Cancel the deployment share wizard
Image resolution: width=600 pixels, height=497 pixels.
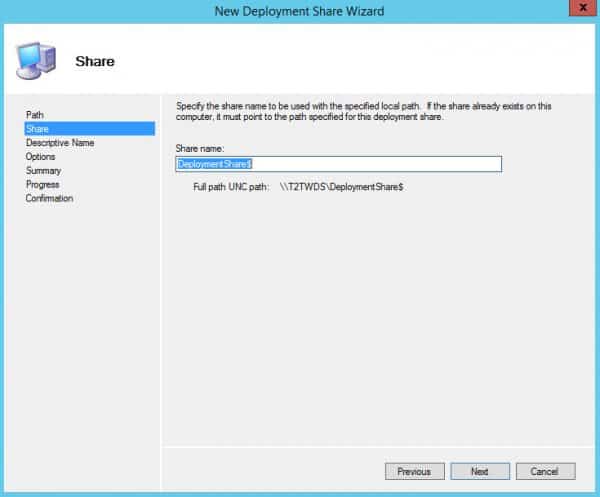pos(544,471)
